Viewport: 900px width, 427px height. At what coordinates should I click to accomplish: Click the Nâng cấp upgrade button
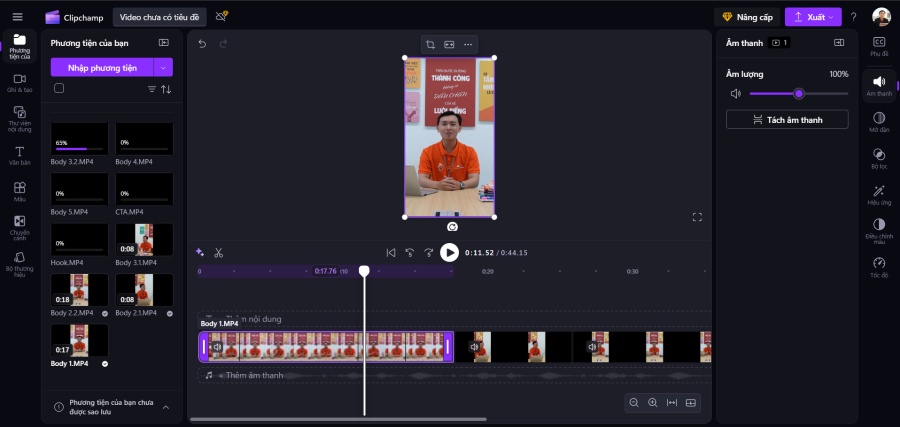click(747, 17)
